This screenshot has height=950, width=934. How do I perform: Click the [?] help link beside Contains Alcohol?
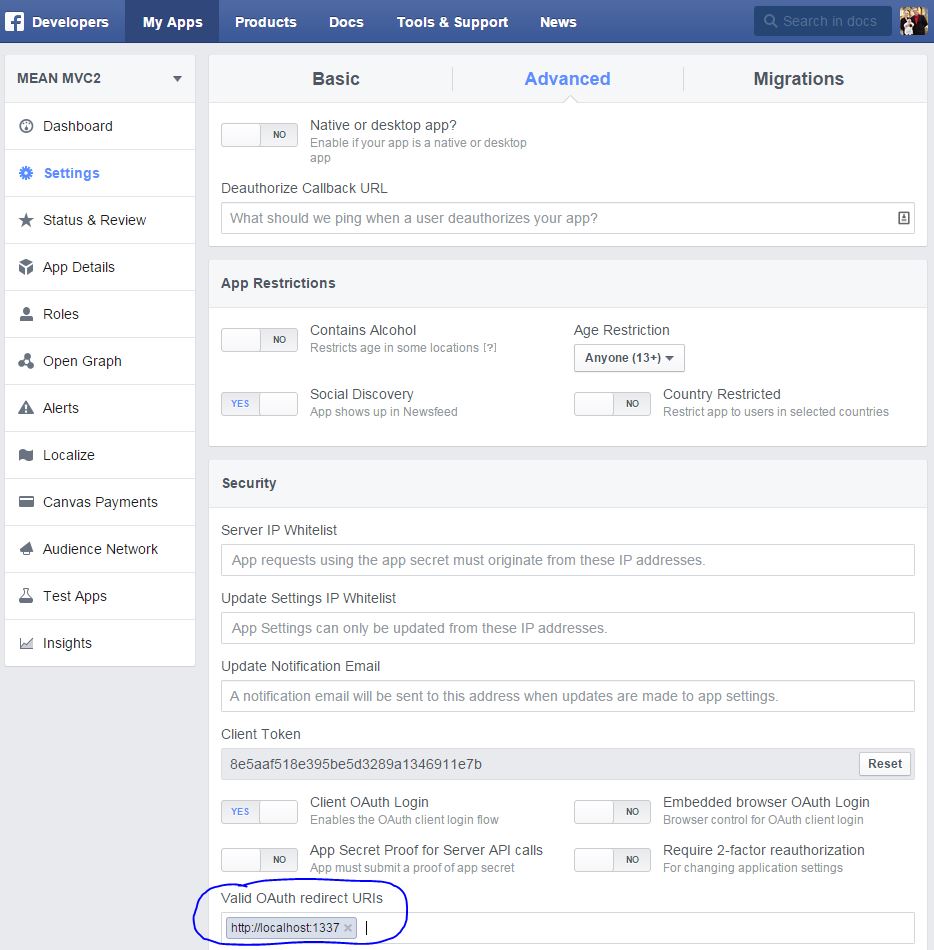point(490,348)
